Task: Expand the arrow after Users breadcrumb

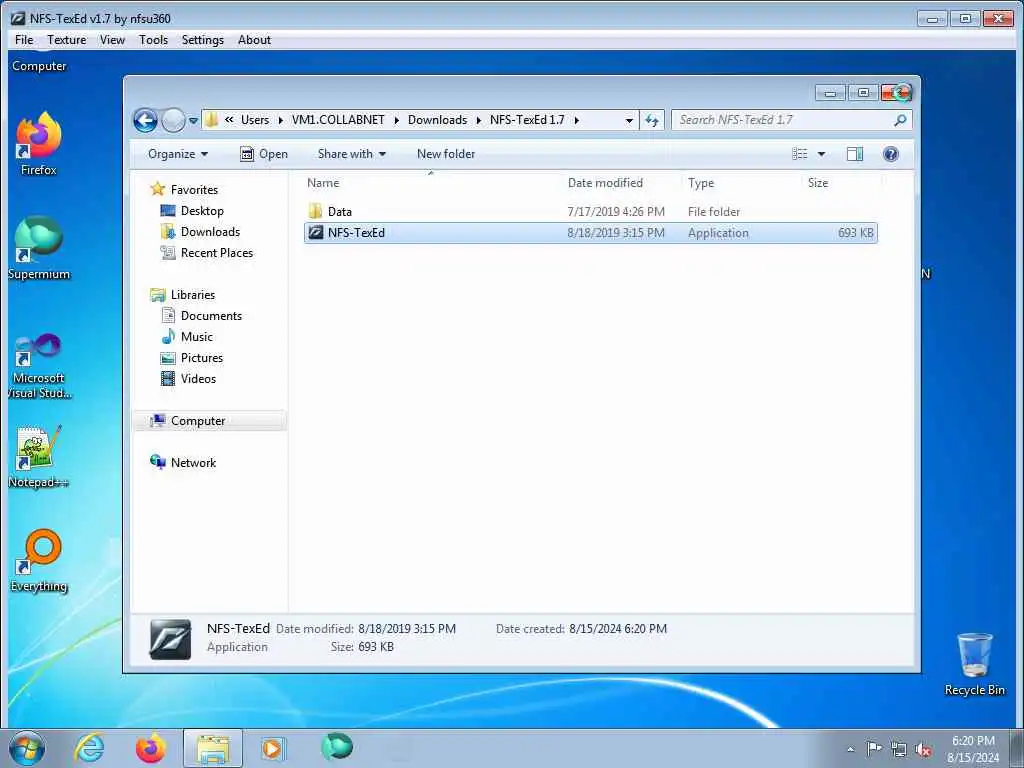Action: [281, 120]
